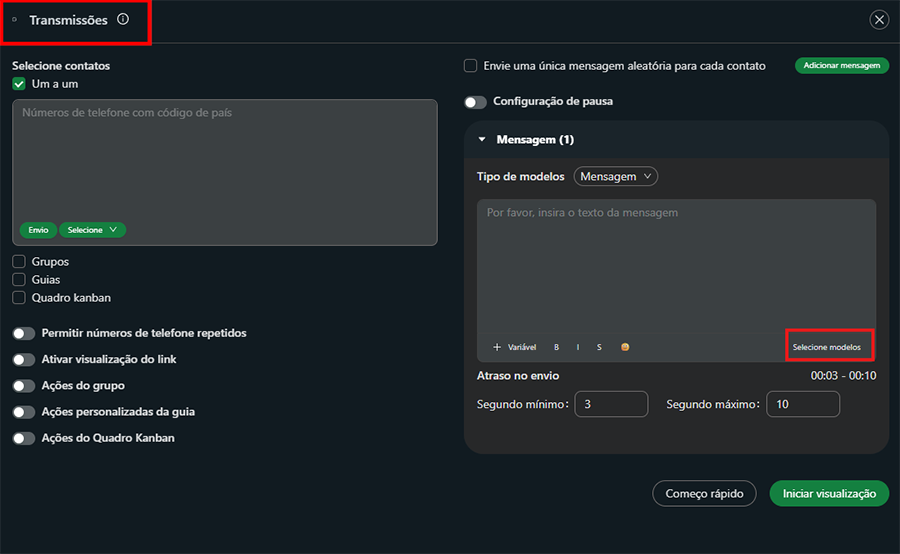Uncheck the Um a um checkbox
The image size is (900, 554).
(x=19, y=84)
